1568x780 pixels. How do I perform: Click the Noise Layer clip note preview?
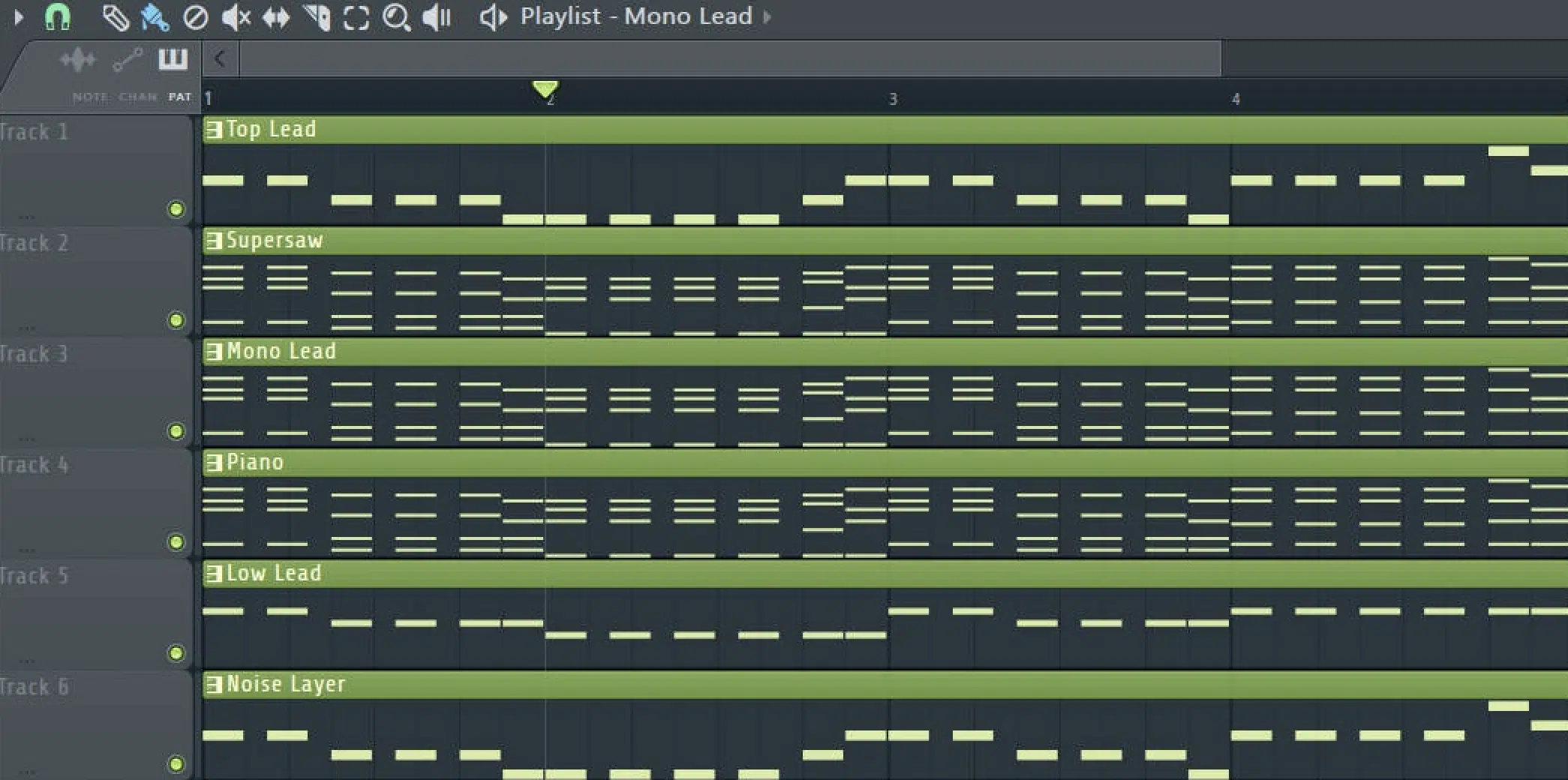[885, 739]
